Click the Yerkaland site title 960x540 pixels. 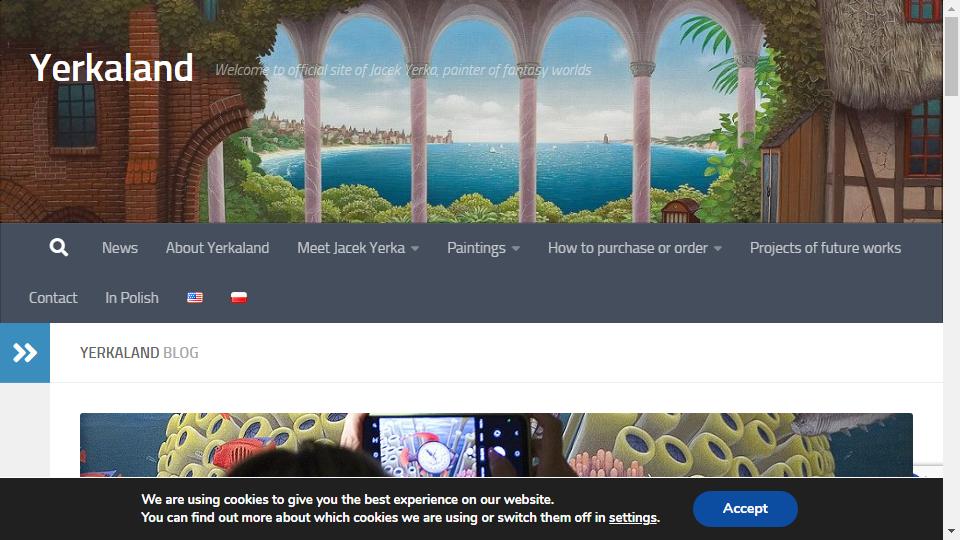point(111,67)
